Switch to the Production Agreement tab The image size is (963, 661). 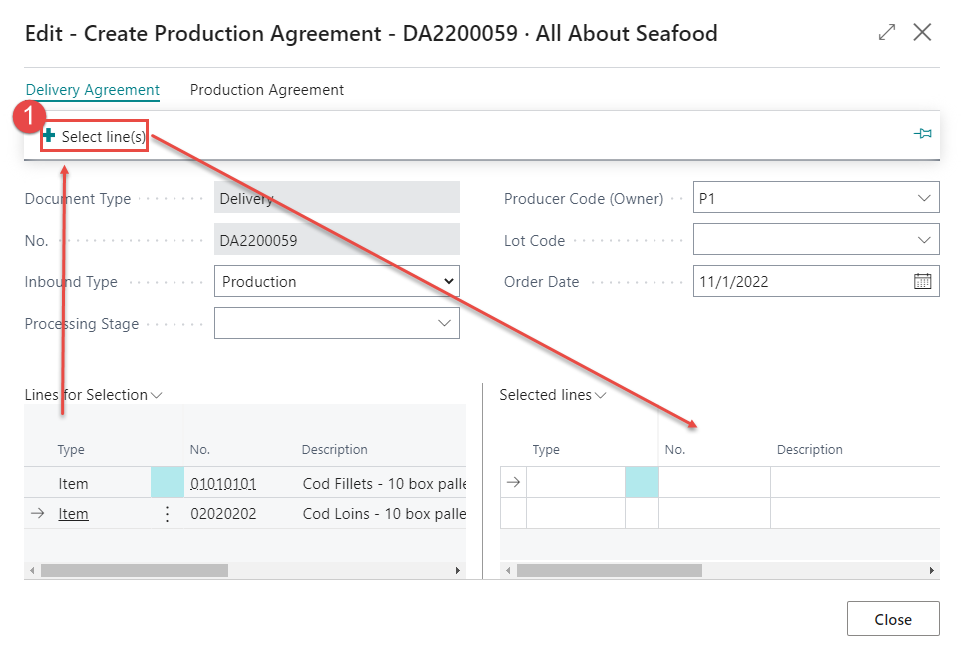point(267,90)
